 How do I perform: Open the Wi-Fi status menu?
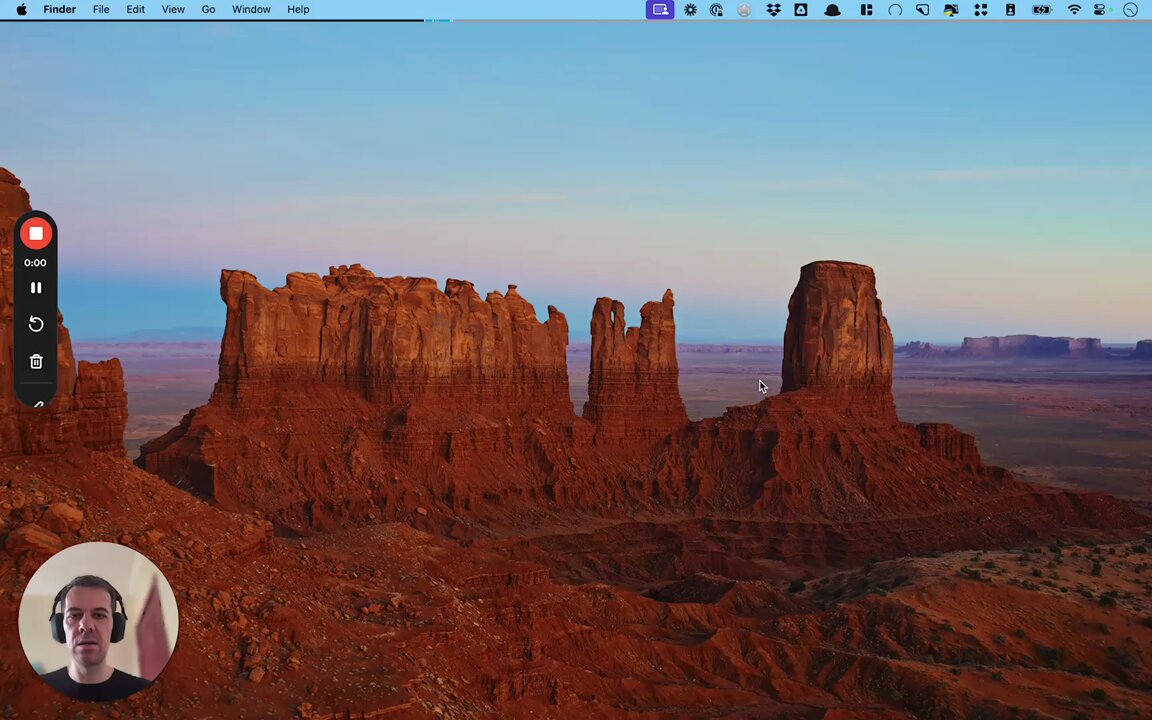pos(1073,10)
